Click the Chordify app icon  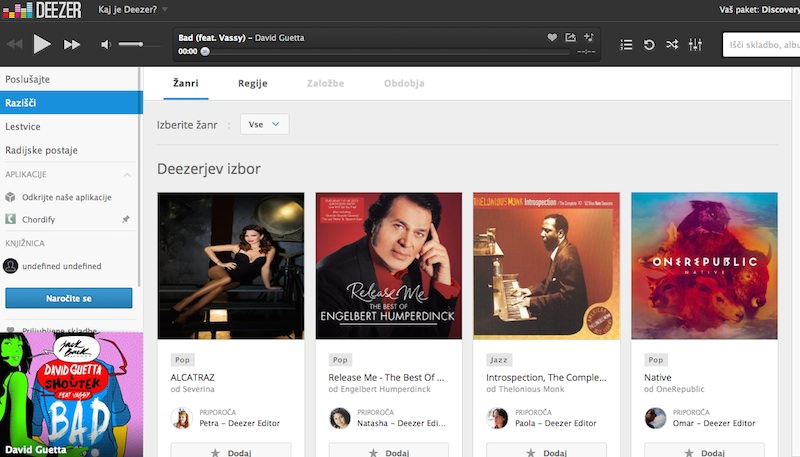coord(11,219)
